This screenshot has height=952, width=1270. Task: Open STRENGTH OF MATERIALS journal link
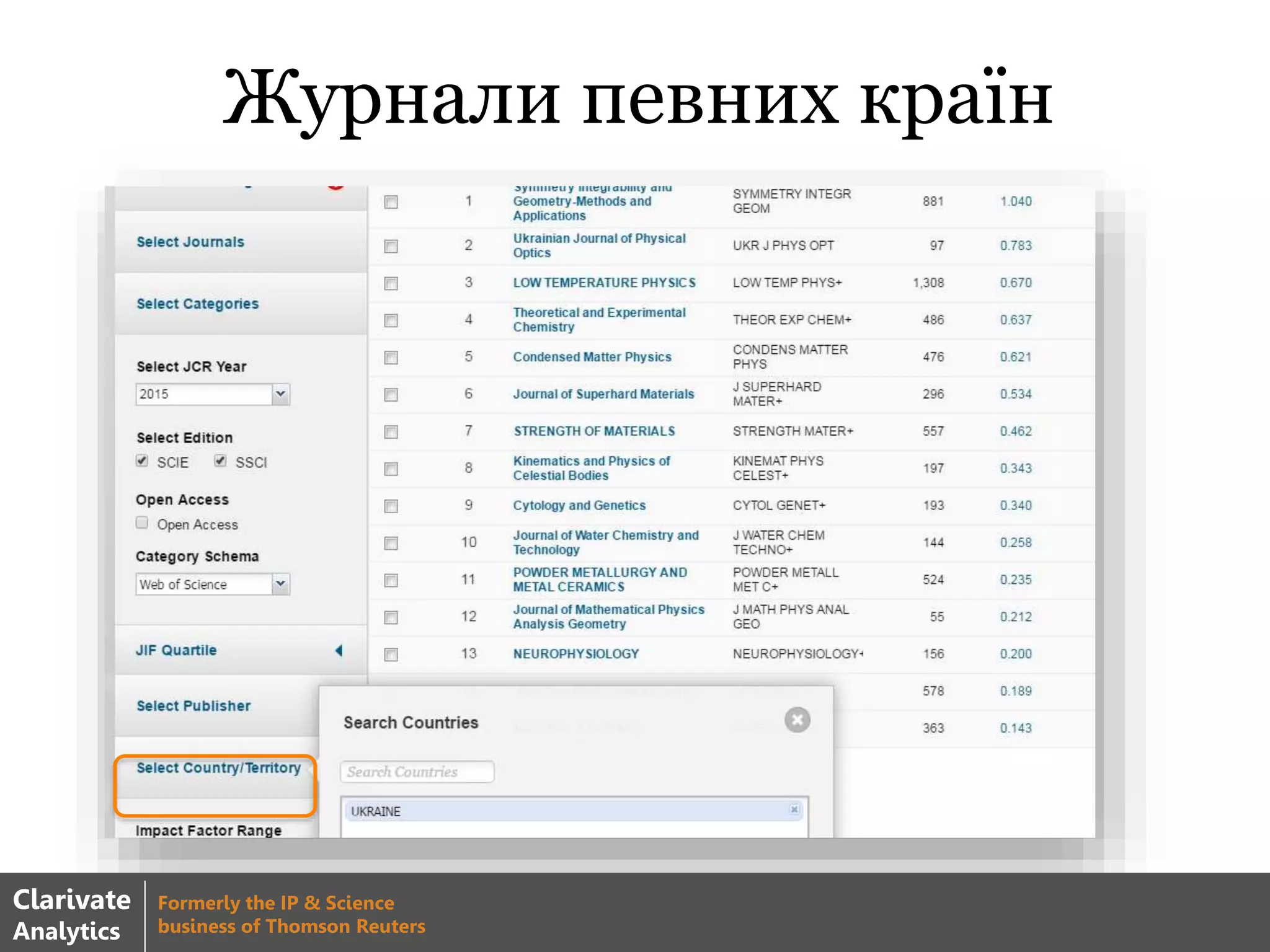pyautogui.click(x=594, y=431)
